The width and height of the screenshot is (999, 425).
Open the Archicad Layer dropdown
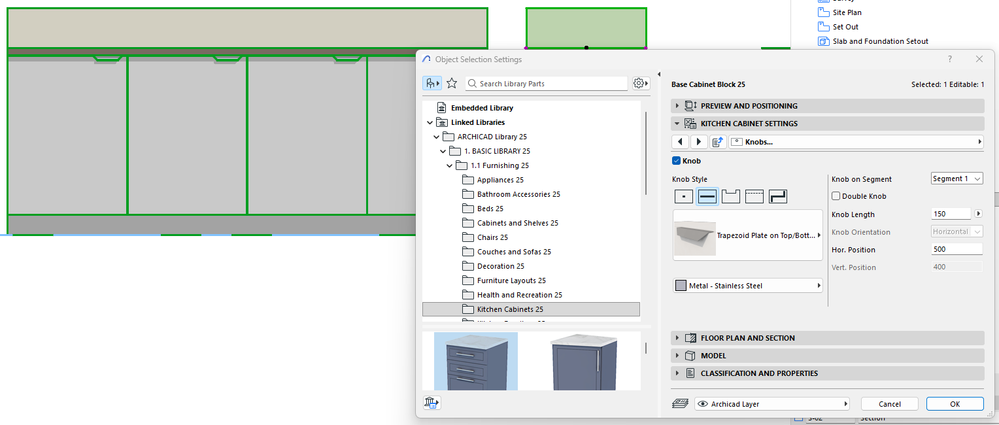pos(771,404)
